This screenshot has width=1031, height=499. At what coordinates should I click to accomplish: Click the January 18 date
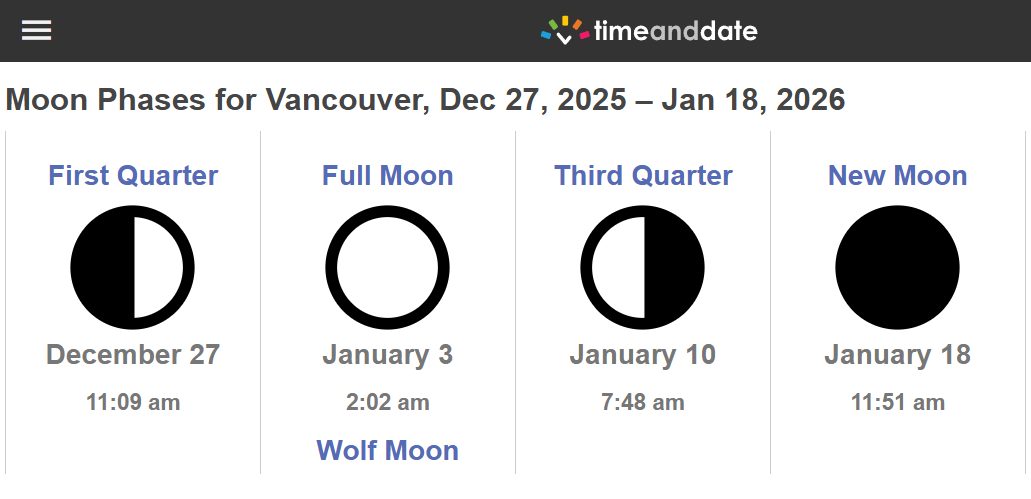tap(898, 354)
